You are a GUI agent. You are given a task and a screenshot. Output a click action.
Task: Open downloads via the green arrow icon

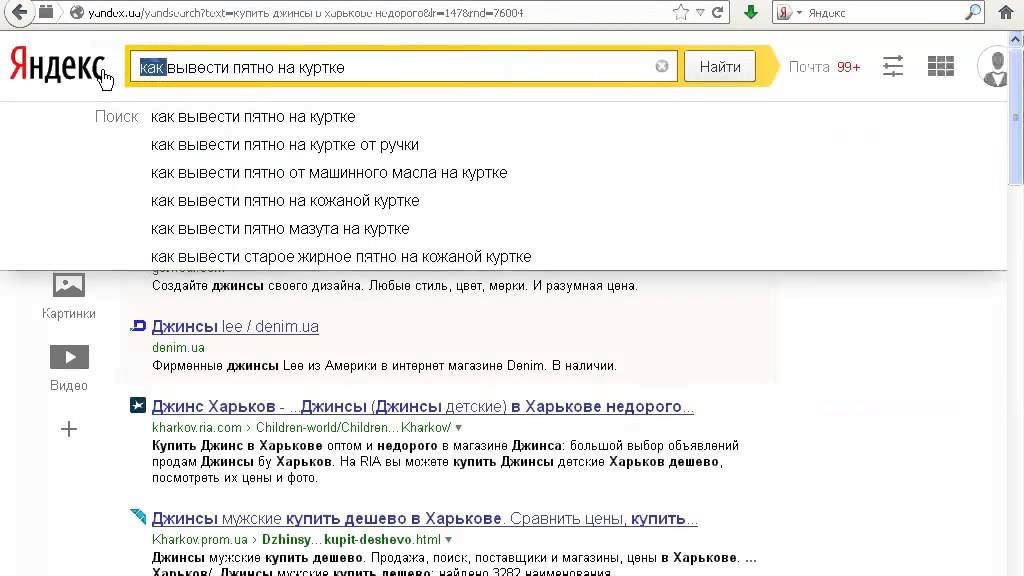pos(751,13)
